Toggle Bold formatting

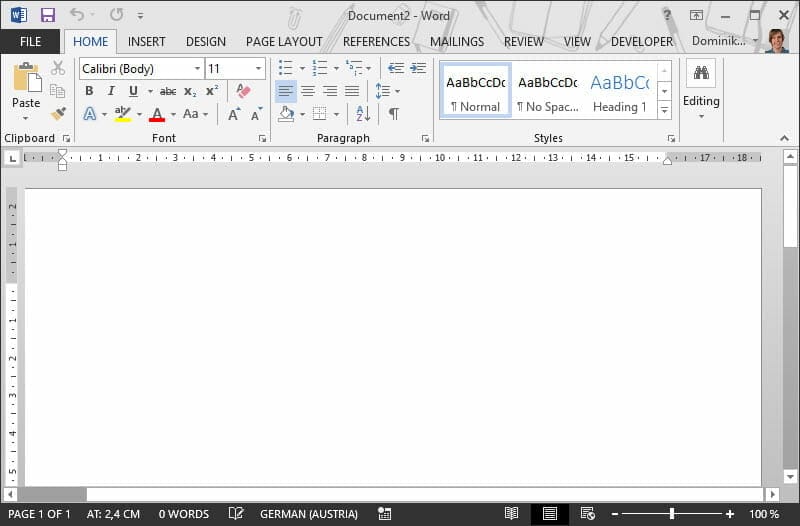(x=89, y=91)
